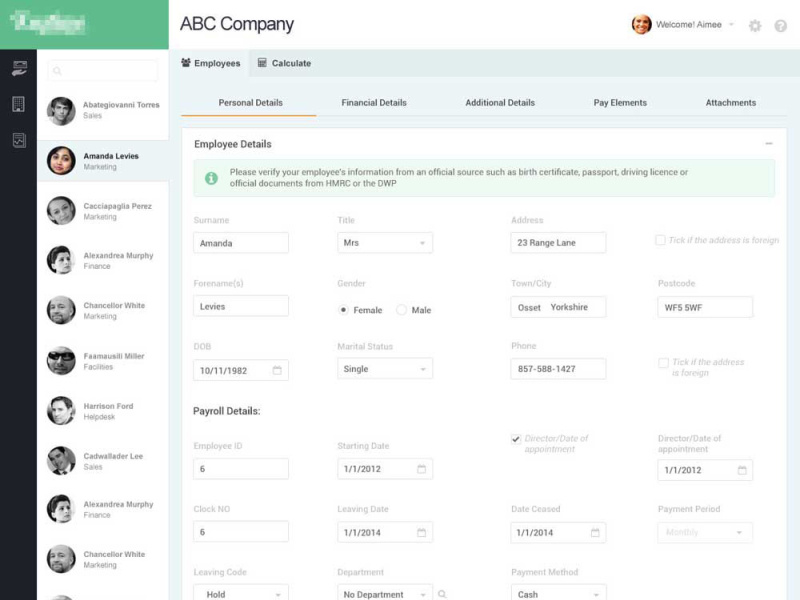Screen dimensions: 800x600
Task: Open application settings via the gear icon
Action: [756, 27]
